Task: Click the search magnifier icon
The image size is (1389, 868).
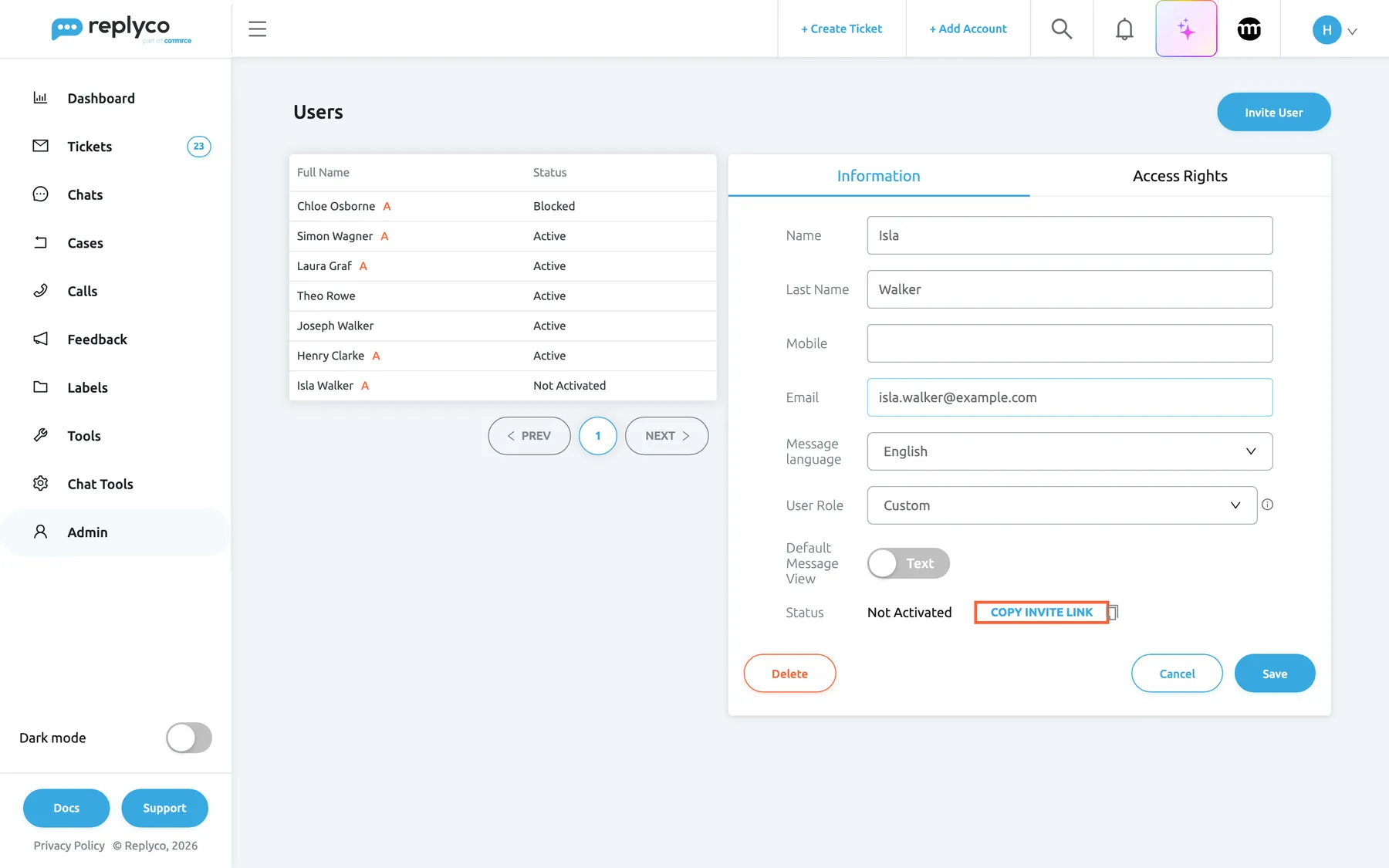Action: coord(1062,29)
